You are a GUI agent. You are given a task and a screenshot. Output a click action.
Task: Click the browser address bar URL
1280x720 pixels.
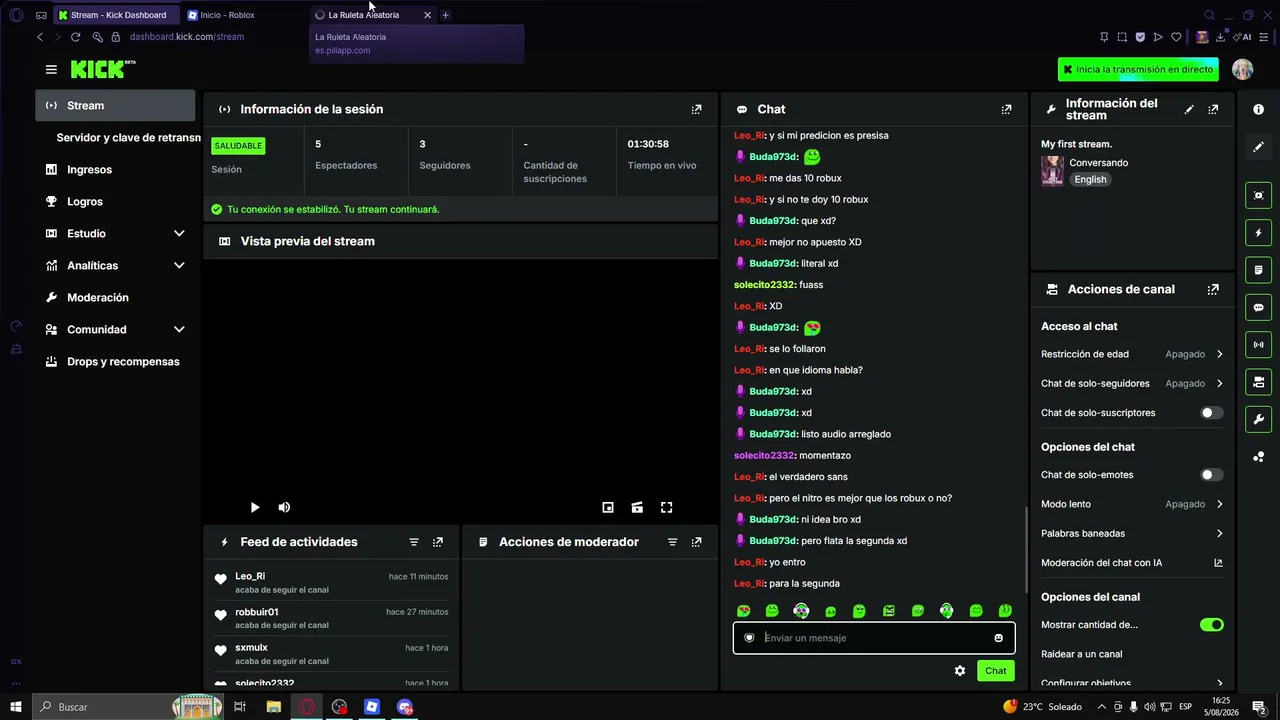[187, 37]
